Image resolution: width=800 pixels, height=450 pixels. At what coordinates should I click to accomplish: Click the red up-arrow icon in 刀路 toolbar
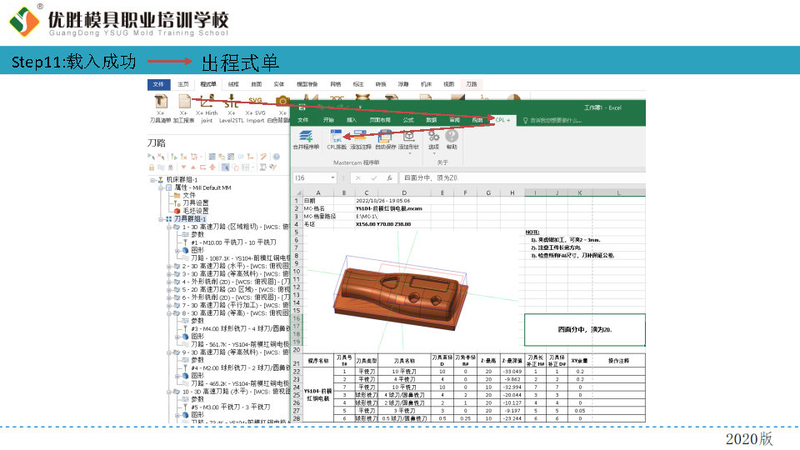point(193,167)
